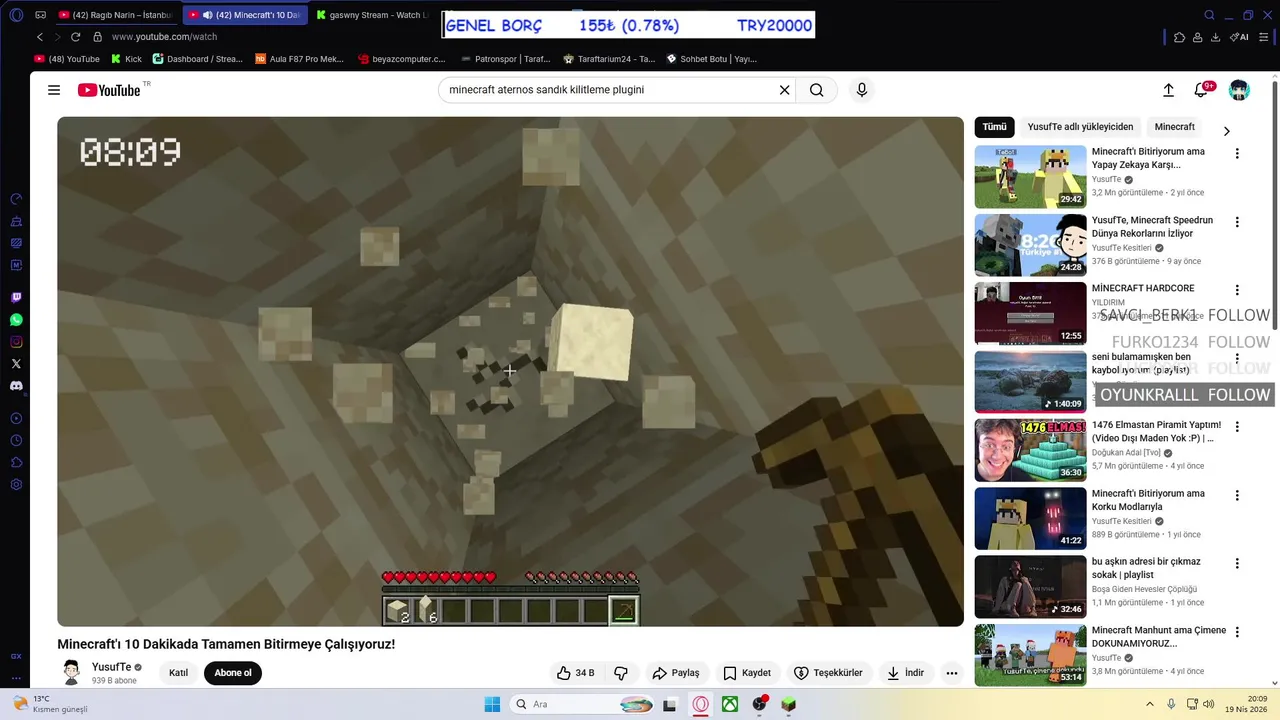The height and width of the screenshot is (720, 1280).
Task: Open YouTube notifications bell
Action: (x=1202, y=90)
